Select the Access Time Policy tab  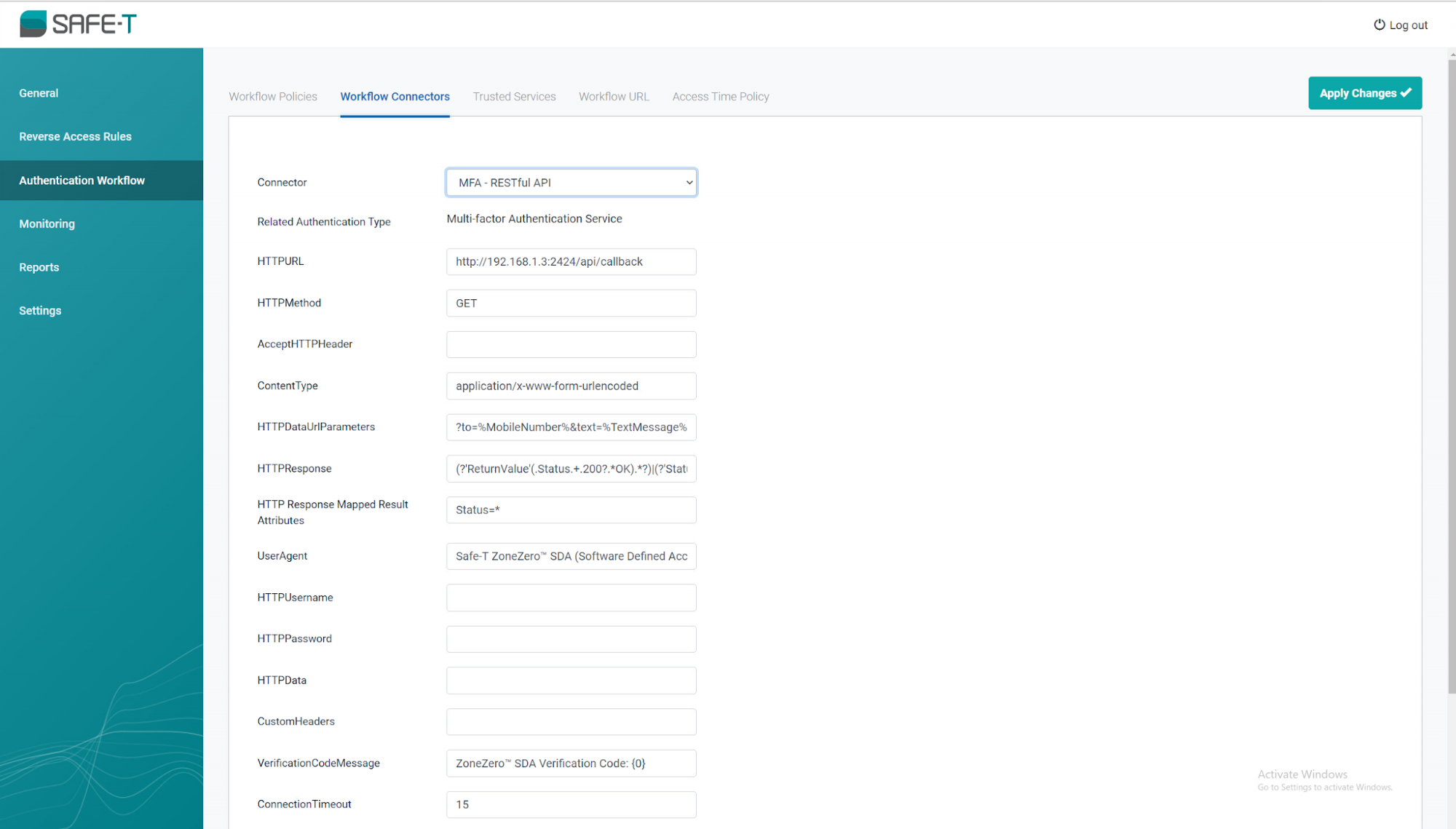click(x=720, y=97)
